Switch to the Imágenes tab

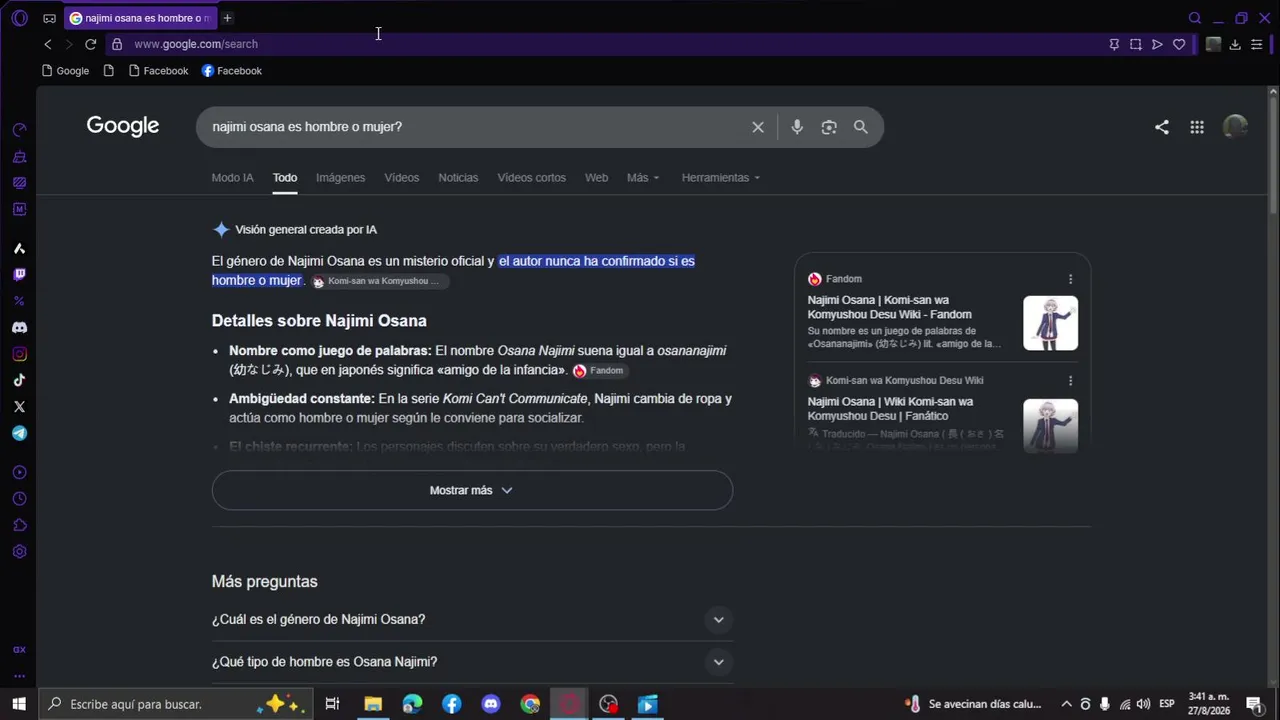pos(340,178)
